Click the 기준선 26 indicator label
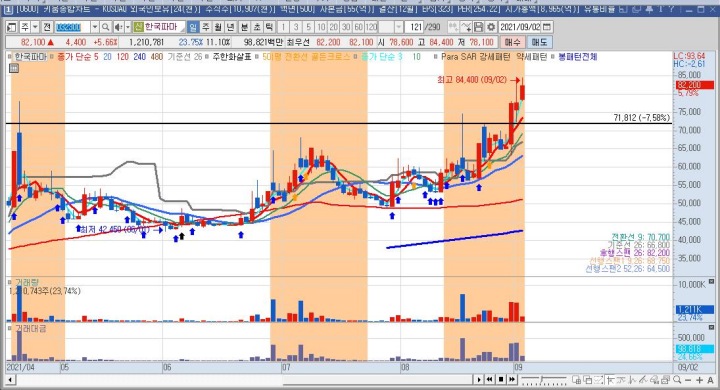The image size is (720, 390). (x=185, y=57)
